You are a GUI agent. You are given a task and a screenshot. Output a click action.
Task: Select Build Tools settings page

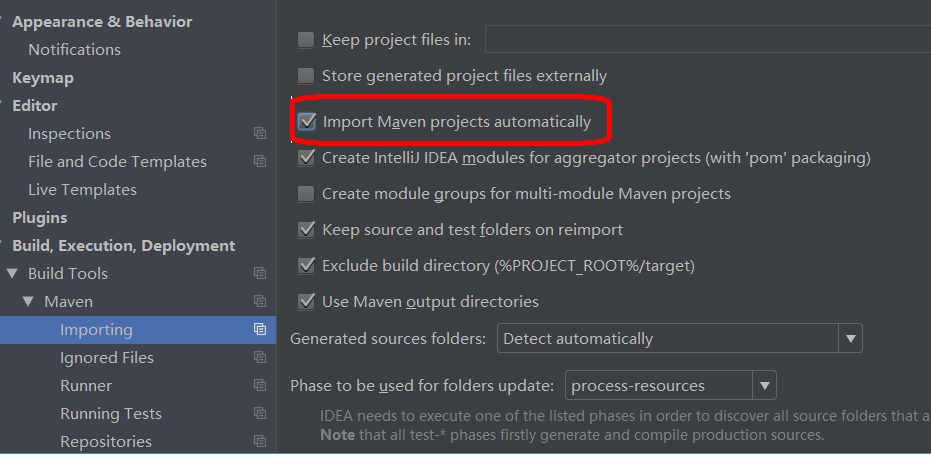click(68, 274)
